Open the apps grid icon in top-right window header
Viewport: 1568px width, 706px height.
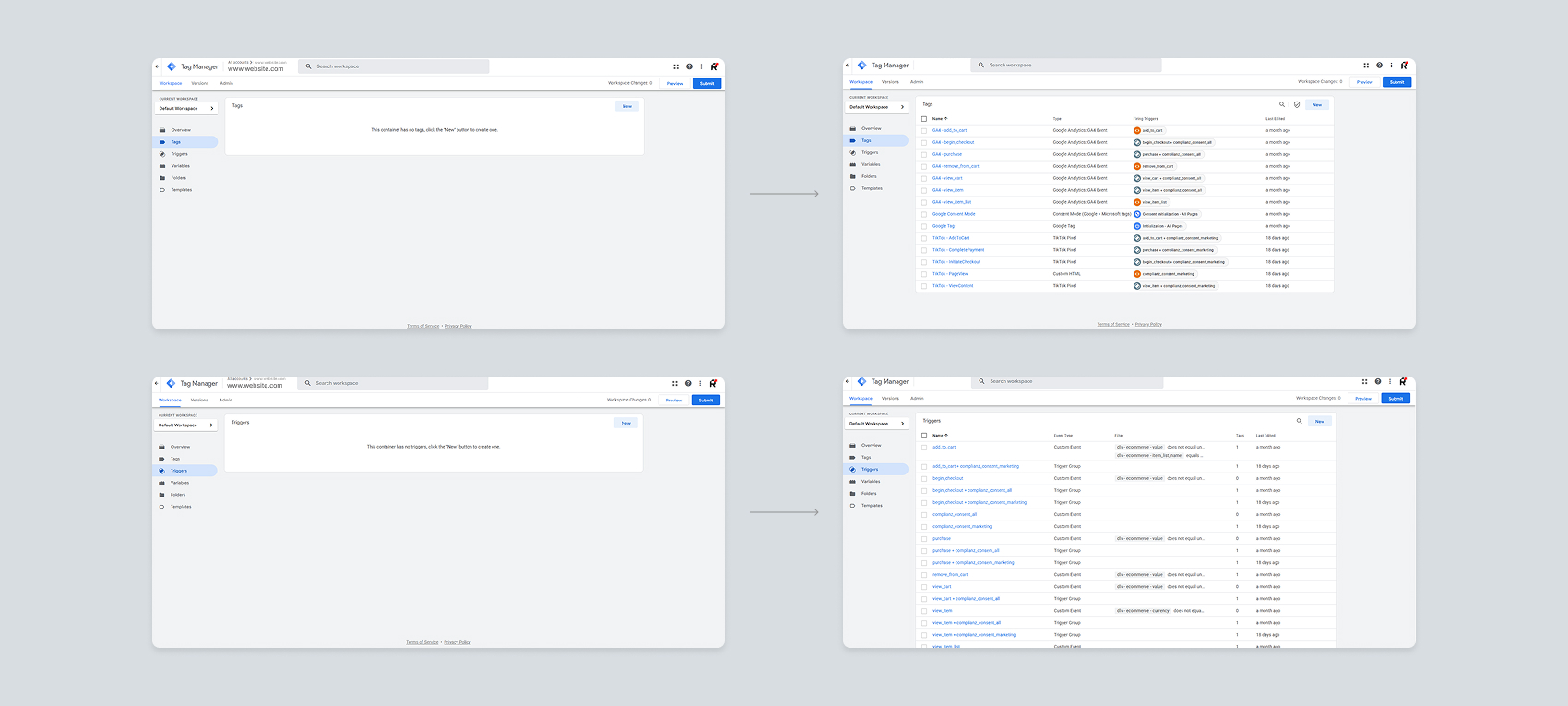pyautogui.click(x=1366, y=66)
